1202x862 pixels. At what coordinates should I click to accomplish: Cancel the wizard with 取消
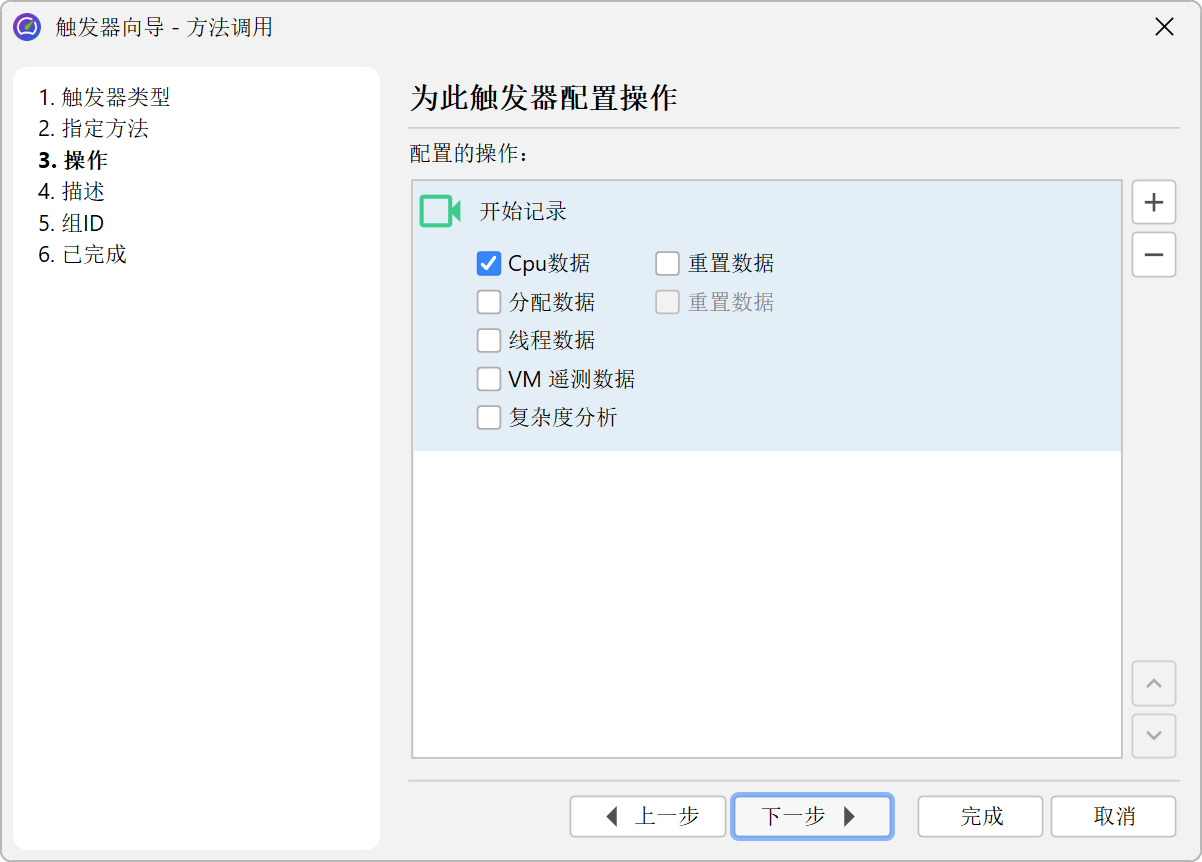(x=1113, y=816)
